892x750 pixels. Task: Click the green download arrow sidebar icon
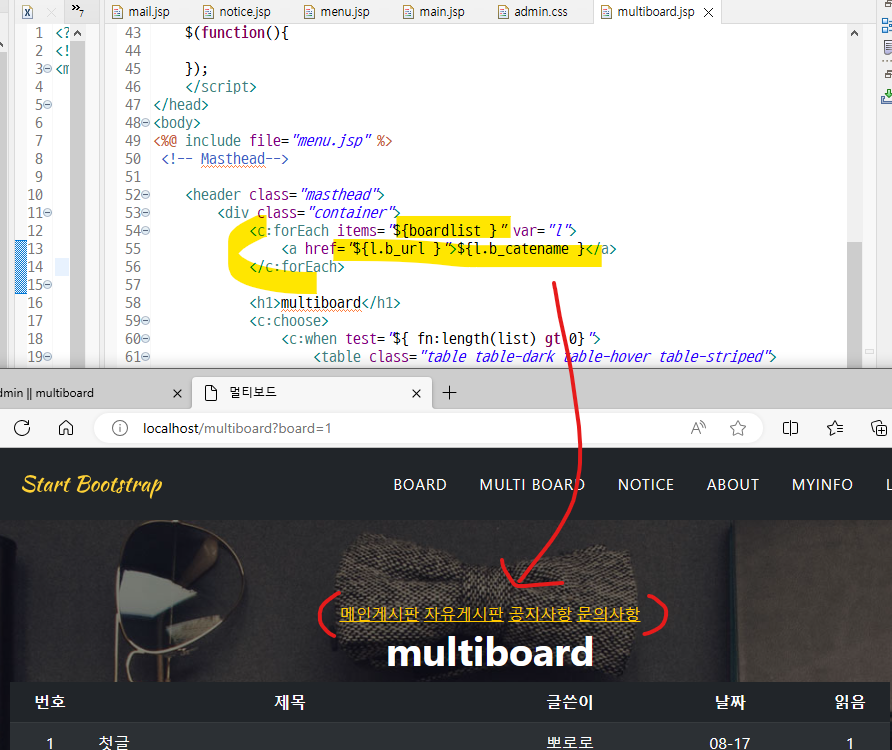(886, 96)
